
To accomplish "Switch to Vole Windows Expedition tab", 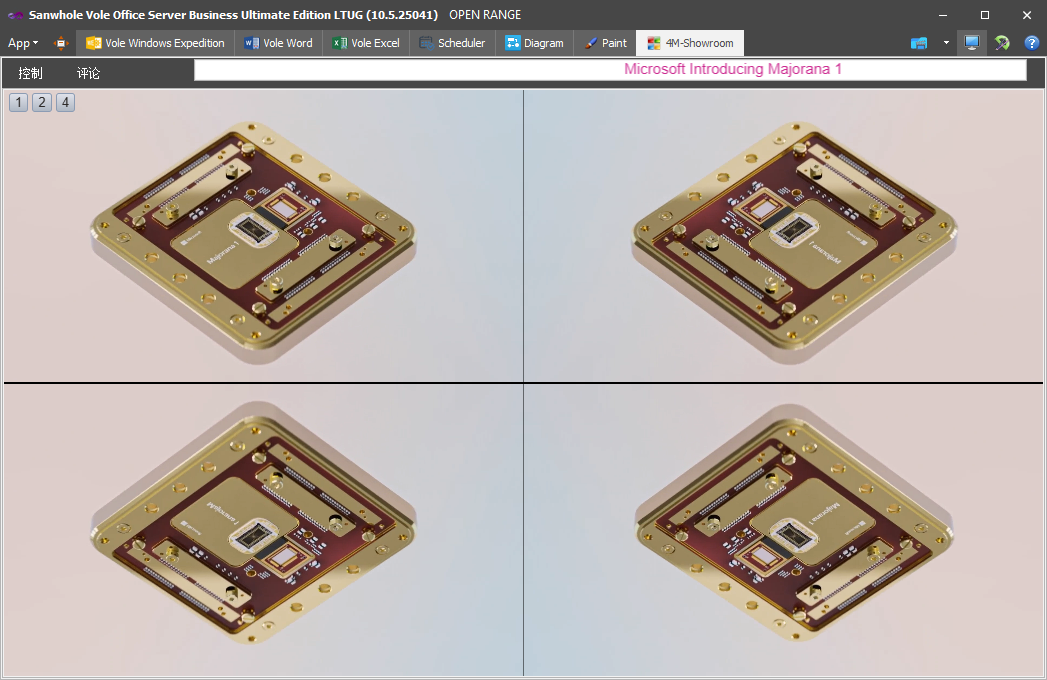I will point(155,43).
